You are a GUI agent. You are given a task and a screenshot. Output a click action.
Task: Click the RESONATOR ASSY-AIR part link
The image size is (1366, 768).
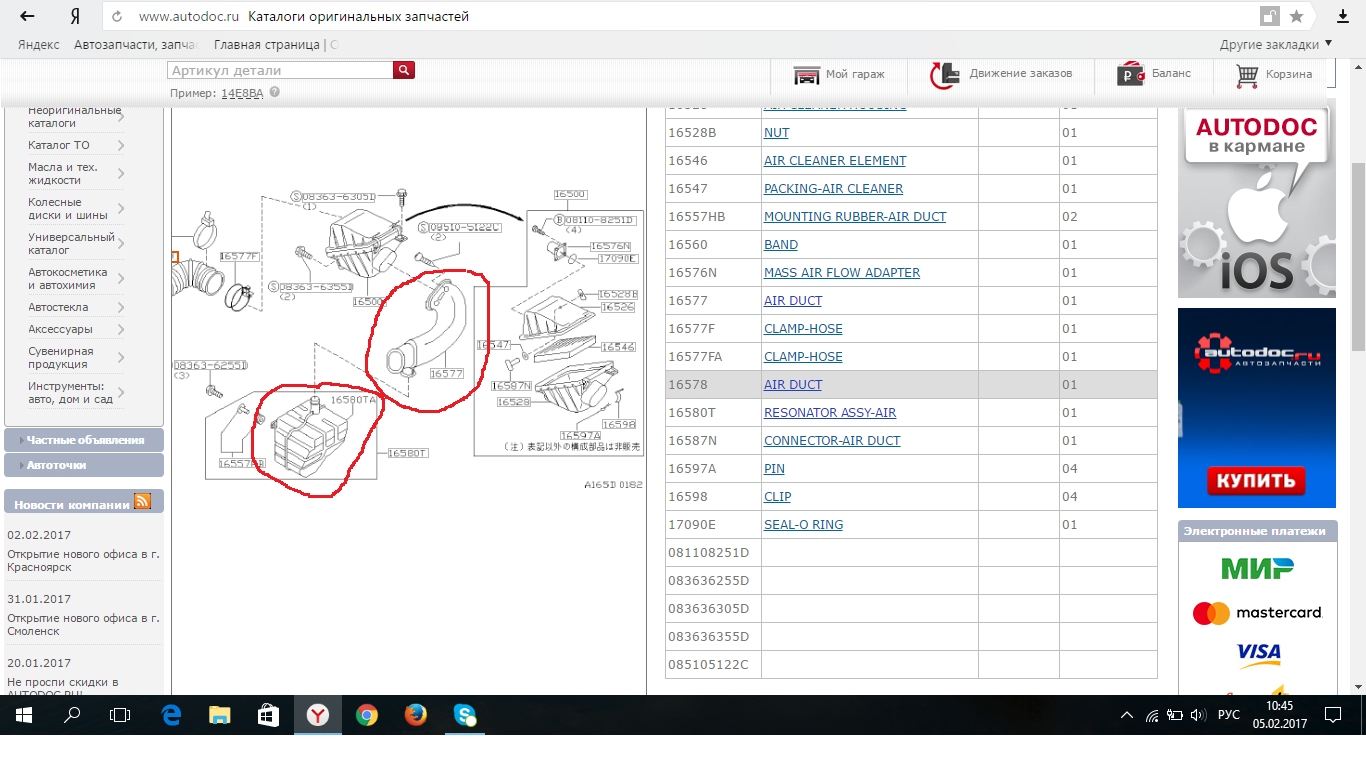click(829, 413)
